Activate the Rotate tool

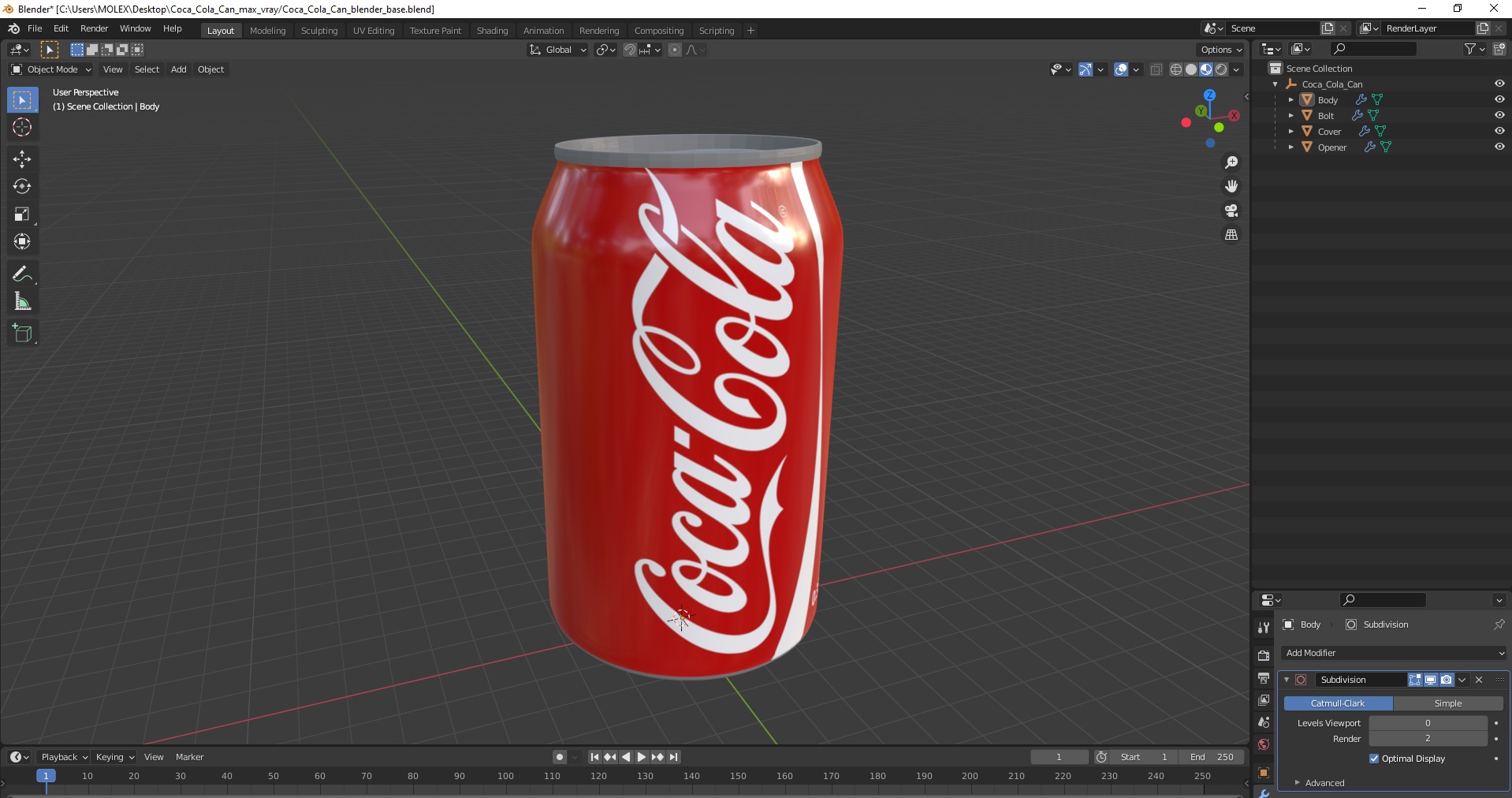tap(22, 187)
